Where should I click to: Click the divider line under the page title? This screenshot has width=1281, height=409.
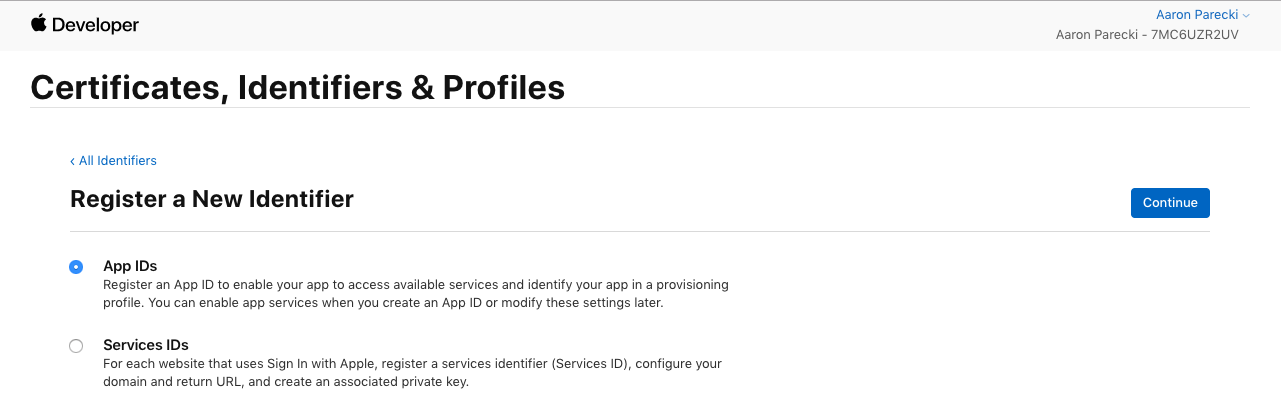click(640, 107)
